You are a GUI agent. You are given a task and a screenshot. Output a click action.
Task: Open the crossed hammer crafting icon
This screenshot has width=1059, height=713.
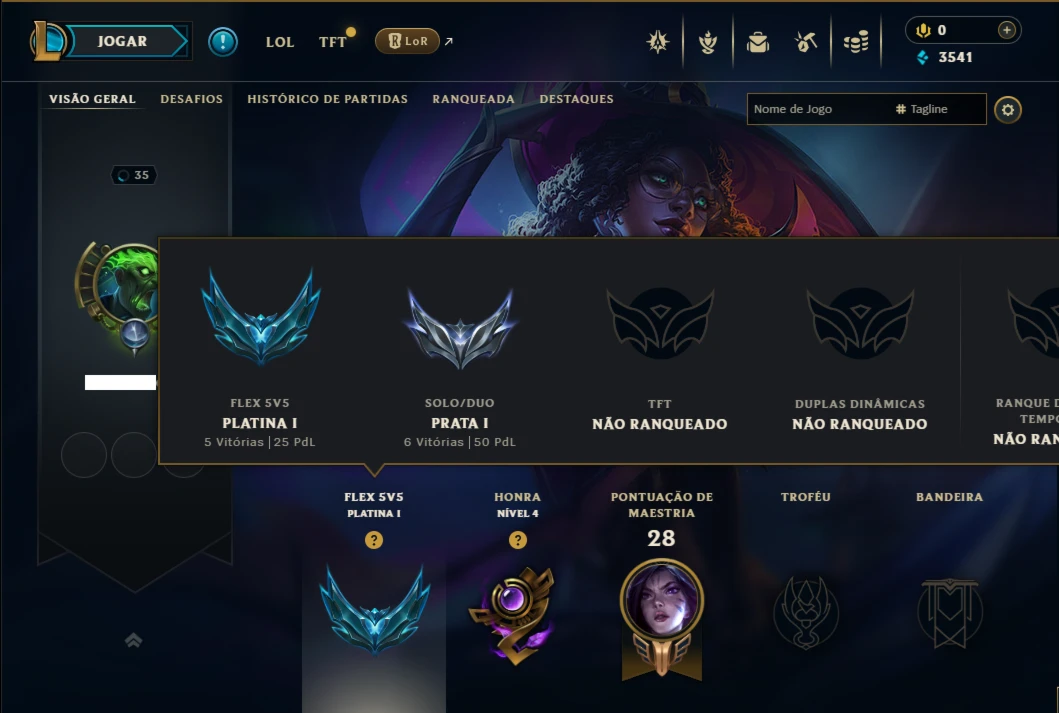(x=806, y=43)
